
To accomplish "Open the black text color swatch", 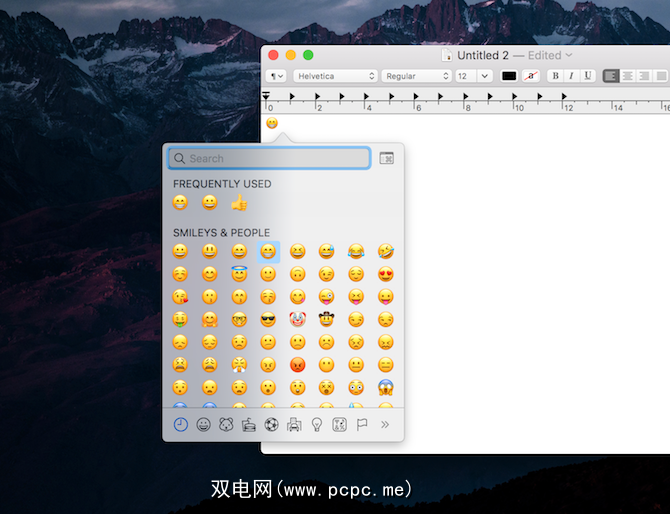I will 509,76.
